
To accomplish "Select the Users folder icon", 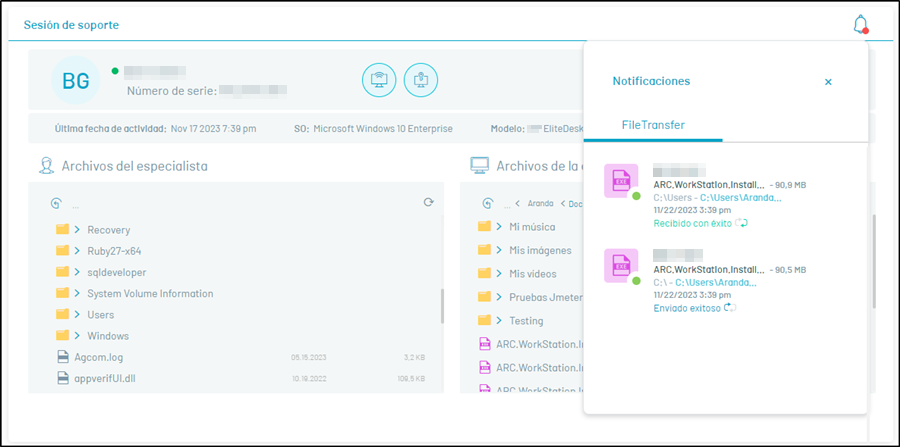I will (x=63, y=314).
